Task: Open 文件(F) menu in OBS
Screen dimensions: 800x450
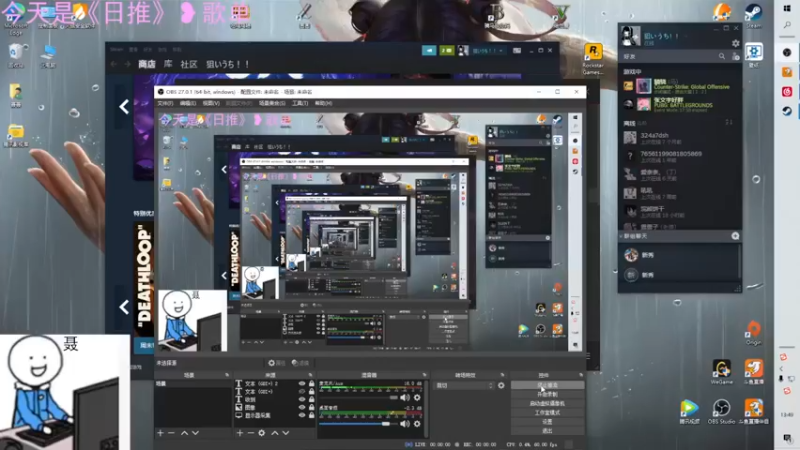Action: point(165,103)
